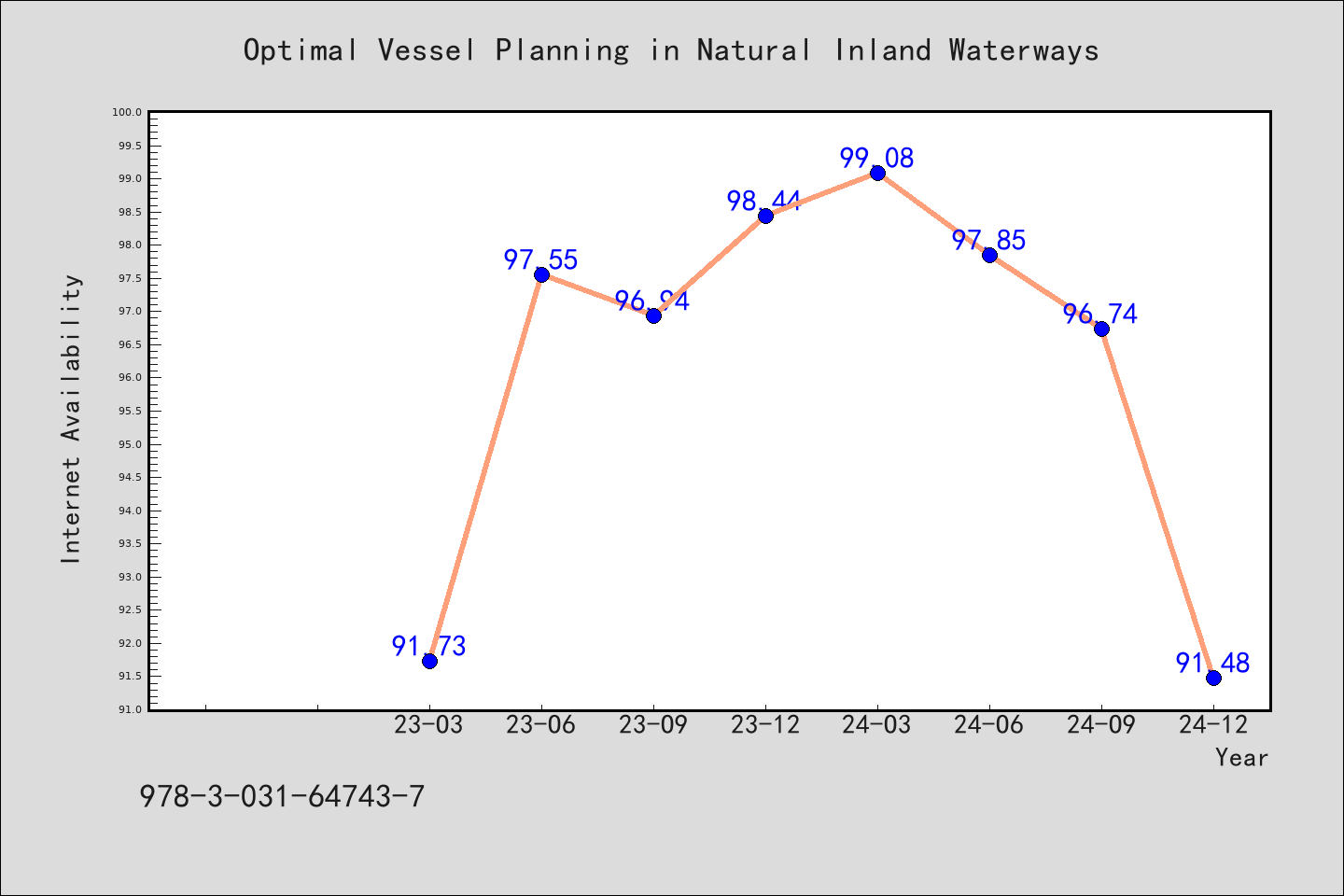Image resolution: width=1344 pixels, height=896 pixels.
Task: Click the 23-06 x-axis tick label
Action: 540,724
